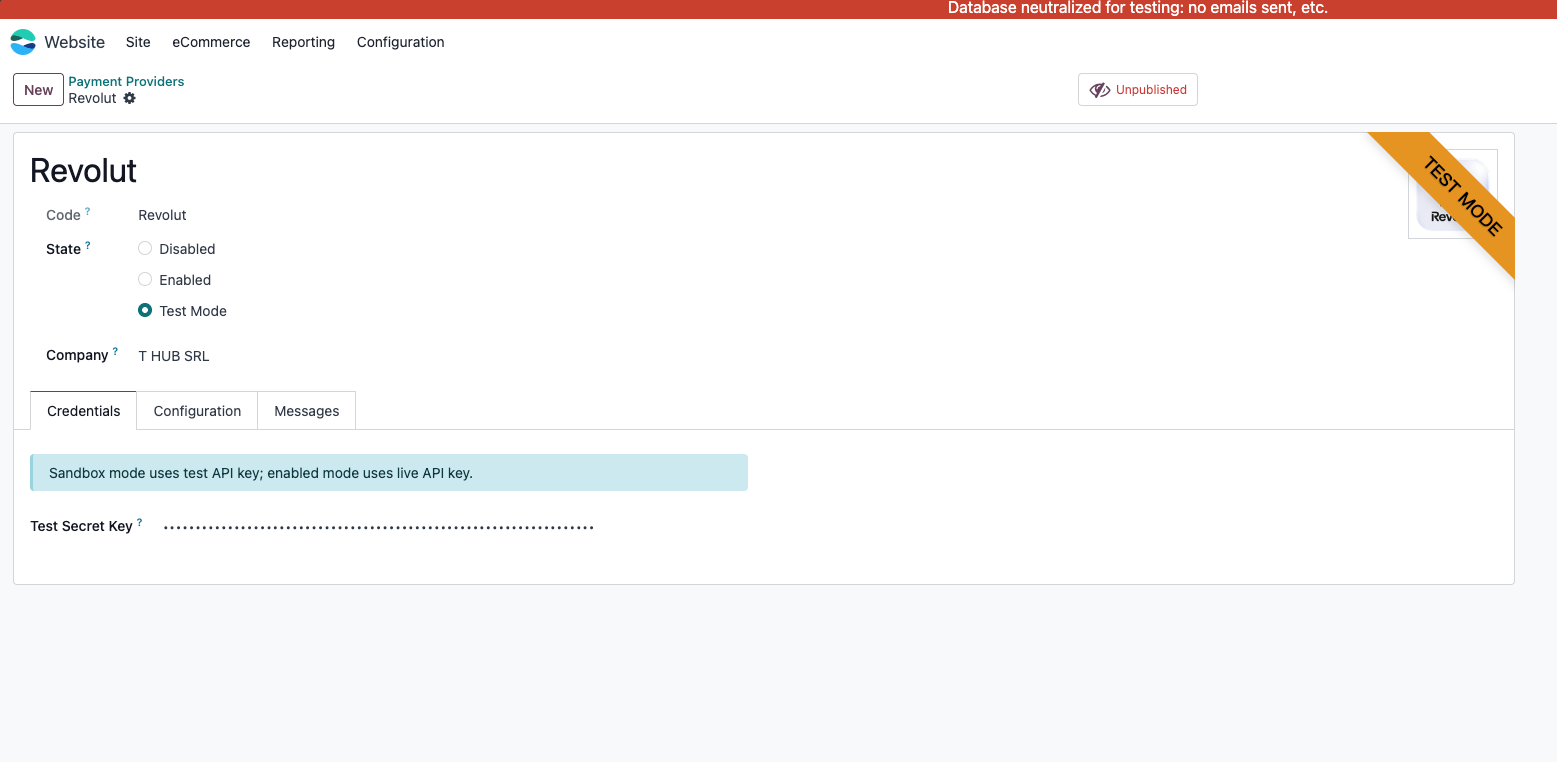Select the Disabled state radio button
Screen dimensions: 1557x762
(145, 249)
